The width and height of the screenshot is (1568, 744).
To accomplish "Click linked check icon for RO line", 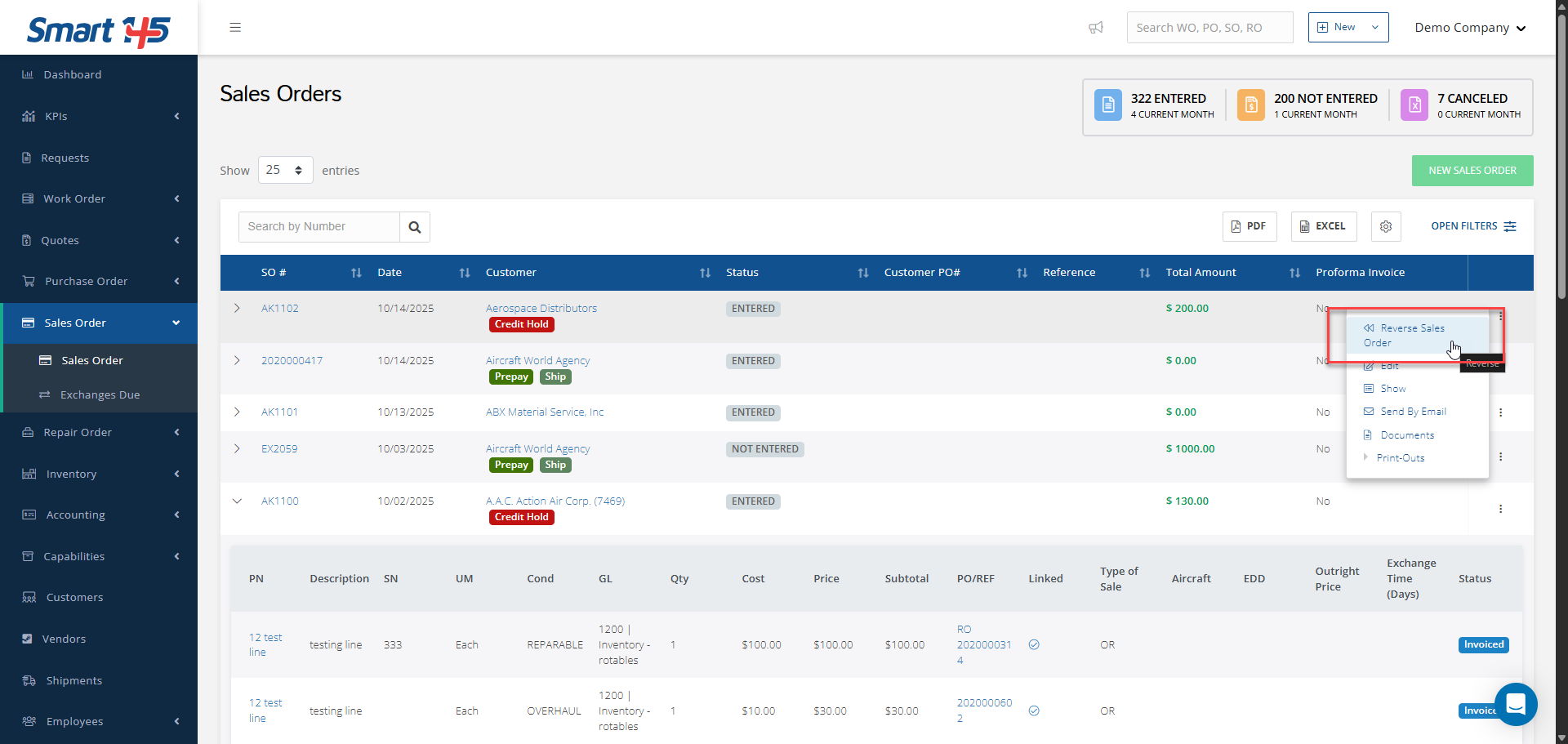I will tap(1034, 644).
